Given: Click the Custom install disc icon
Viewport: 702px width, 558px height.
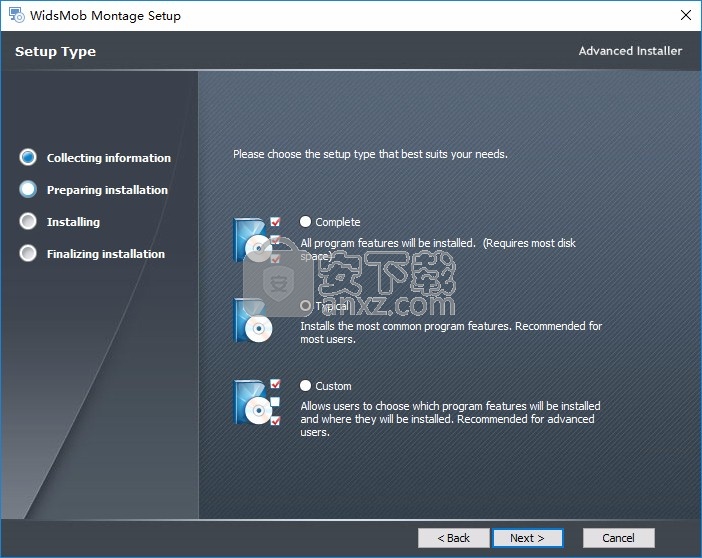Looking at the screenshot, I should click(257, 402).
